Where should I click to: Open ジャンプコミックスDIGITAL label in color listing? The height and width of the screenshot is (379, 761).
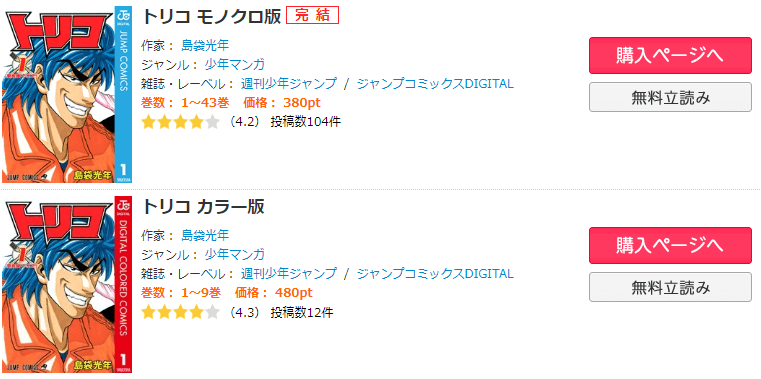[x=435, y=274]
